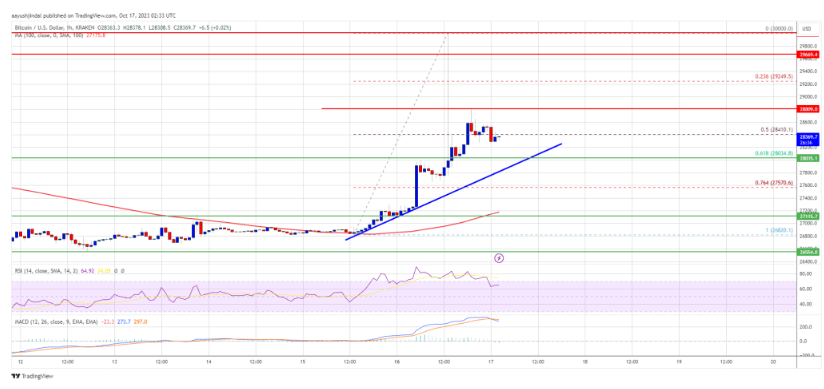This screenshot has height=389, width=824.
Task: Click the date 20 on time axis
Action: click(772, 362)
